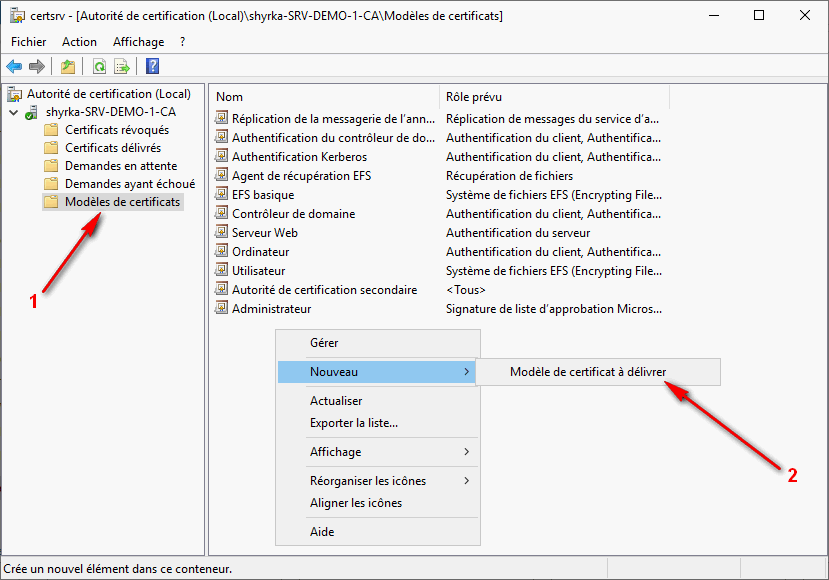This screenshot has width=829, height=580.
Task: Click the export list toolbar icon
Action: tap(122, 67)
